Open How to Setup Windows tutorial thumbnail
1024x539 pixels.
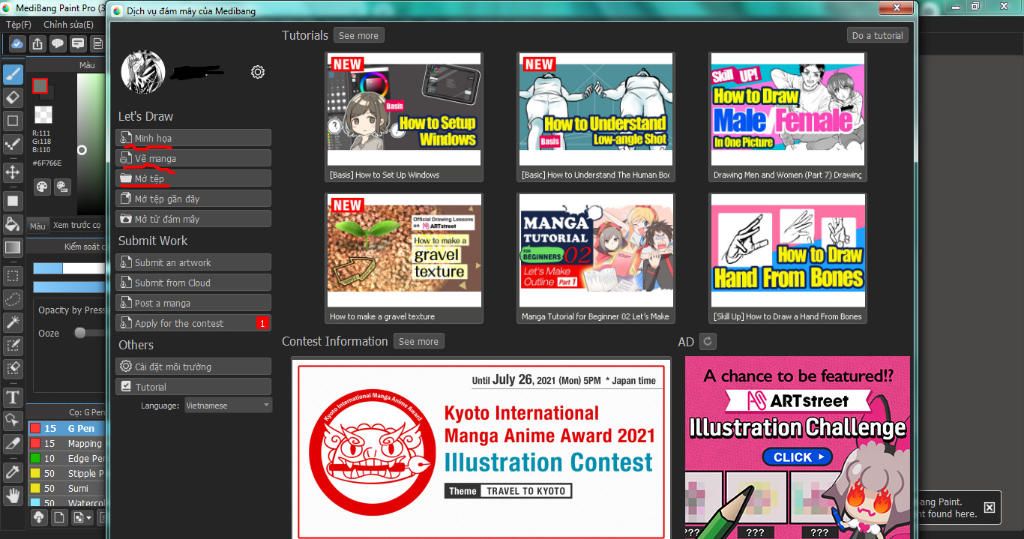point(404,109)
